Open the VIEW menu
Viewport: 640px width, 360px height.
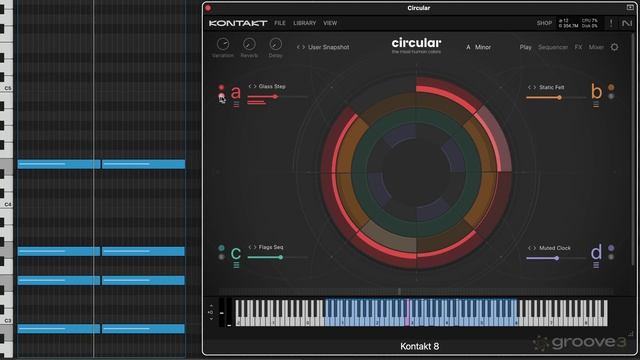click(x=330, y=23)
